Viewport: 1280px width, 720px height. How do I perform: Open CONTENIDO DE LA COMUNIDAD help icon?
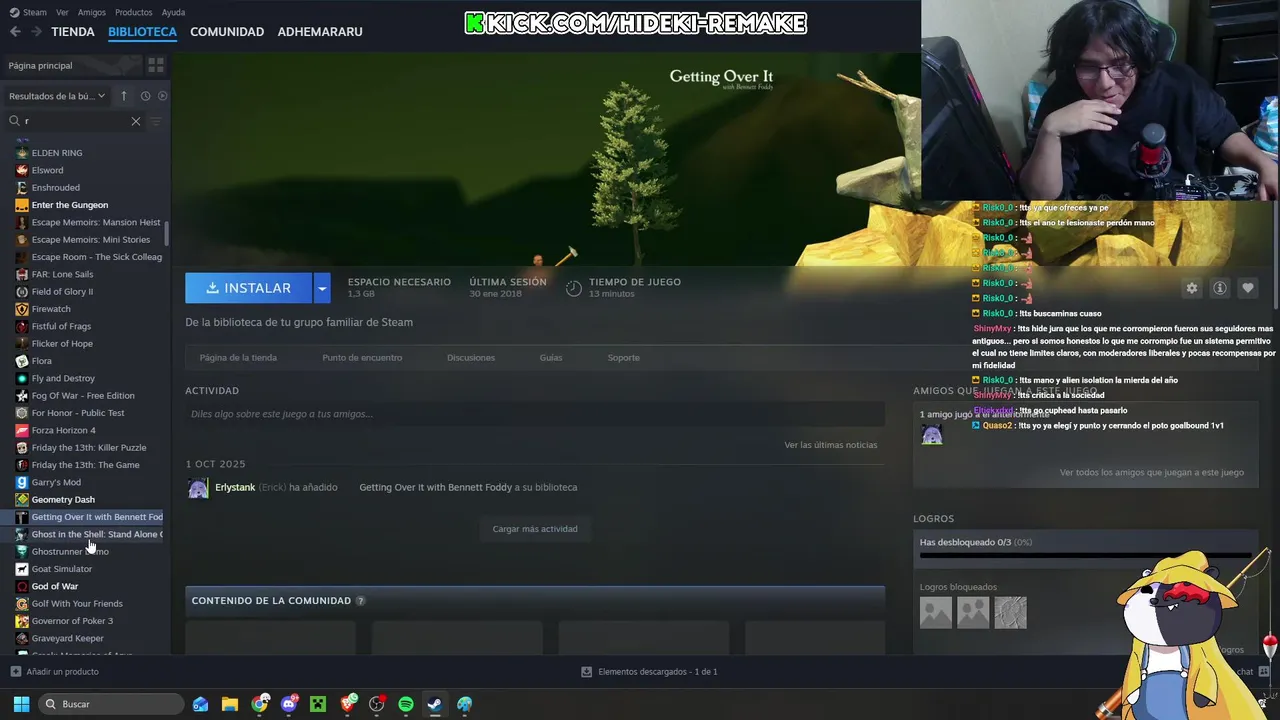click(x=361, y=601)
